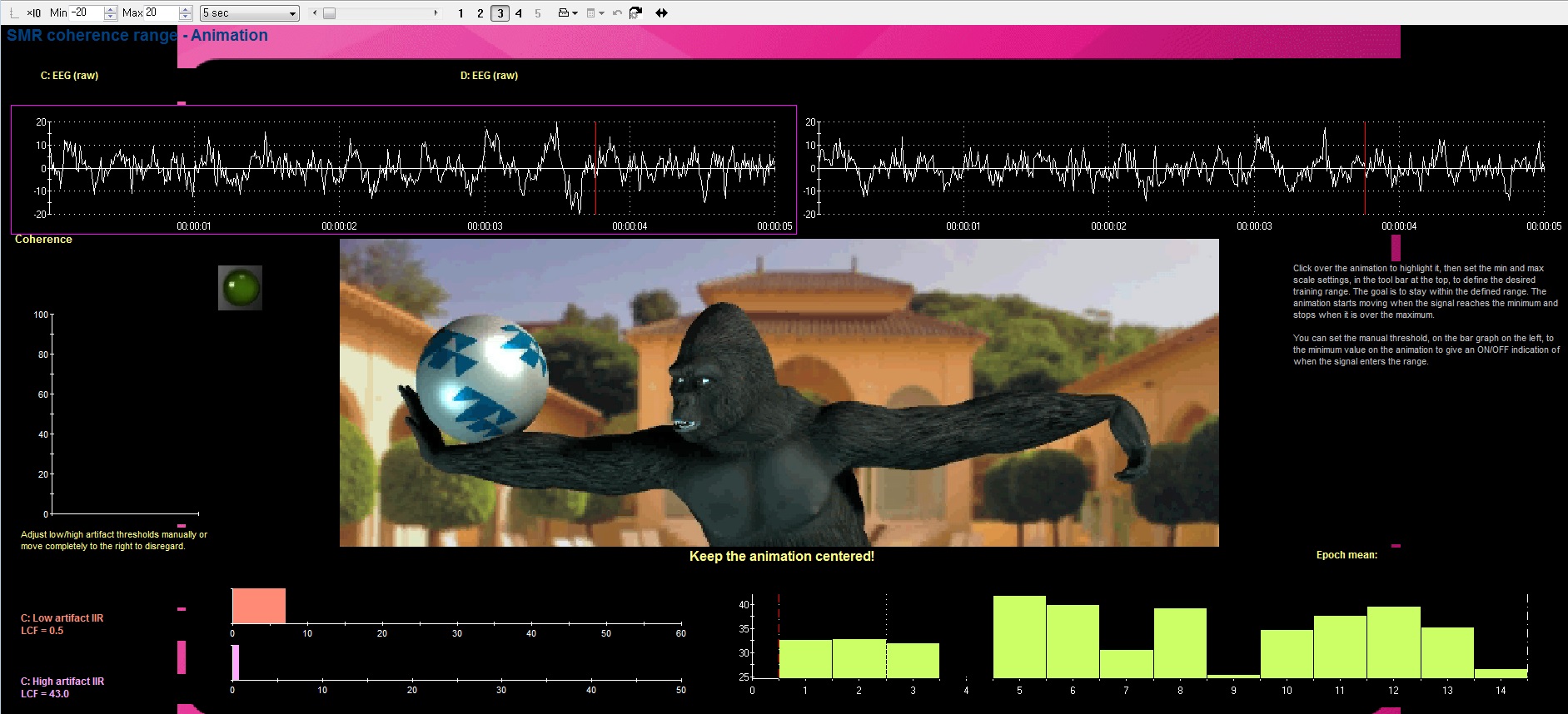1568x714 pixels.
Task: Click the Min value input field
Action: (86, 12)
